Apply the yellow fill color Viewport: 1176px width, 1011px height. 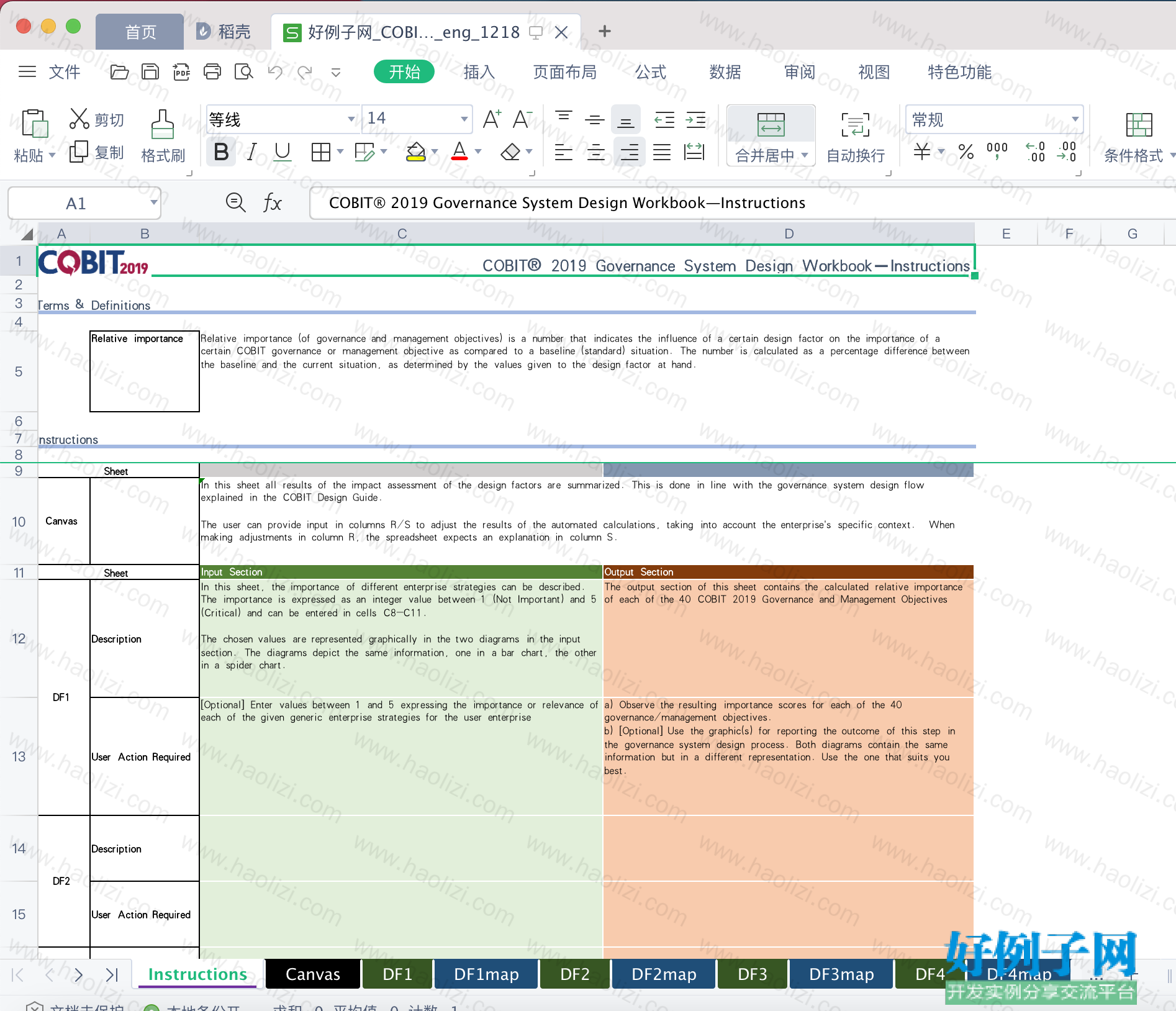(415, 152)
